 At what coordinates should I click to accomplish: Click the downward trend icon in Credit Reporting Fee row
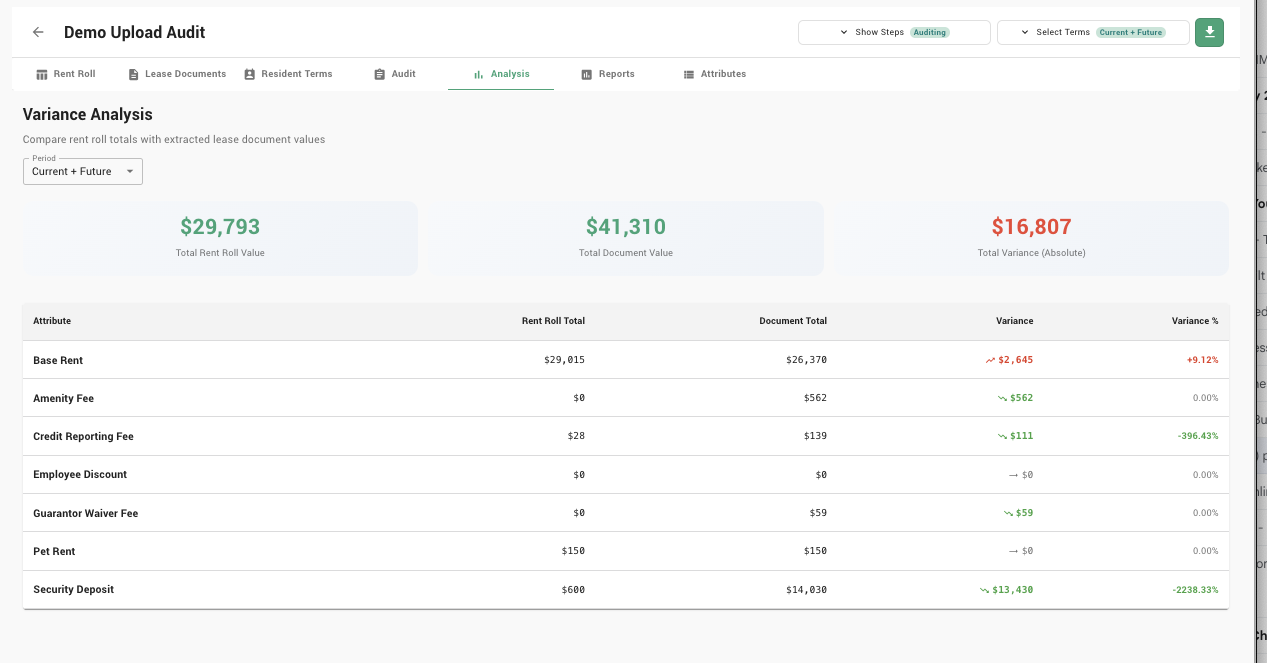pos(1002,436)
